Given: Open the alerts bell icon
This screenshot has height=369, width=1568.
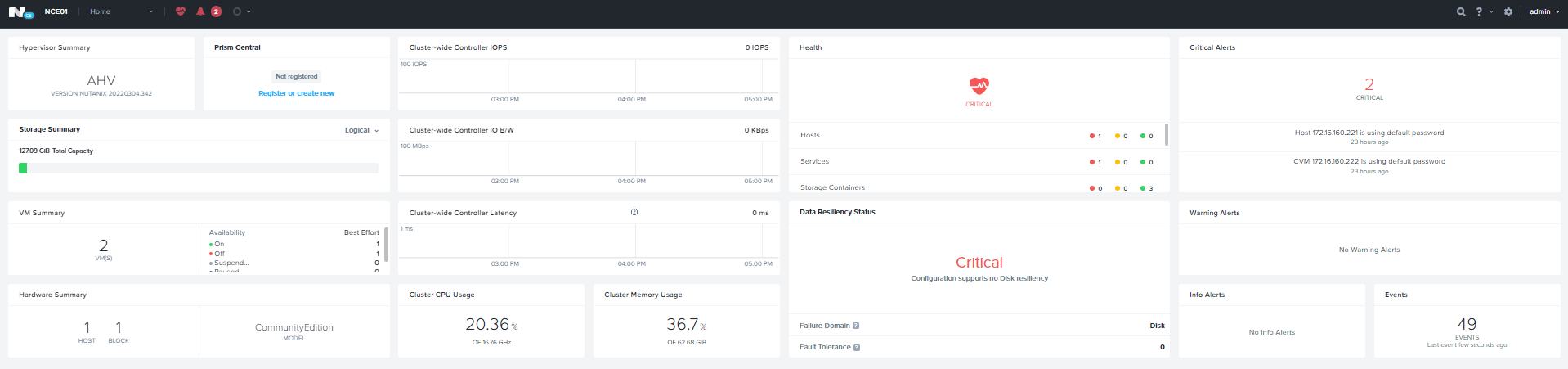Looking at the screenshot, I should click(x=200, y=11).
